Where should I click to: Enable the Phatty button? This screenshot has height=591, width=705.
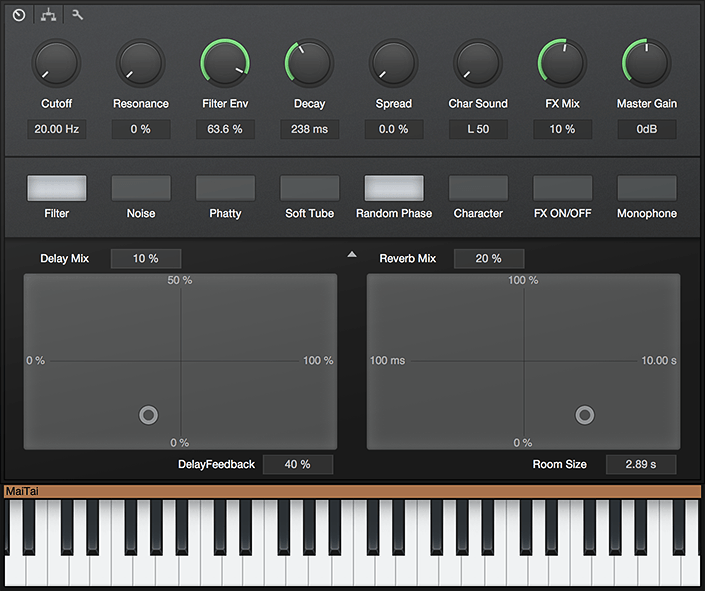click(x=225, y=188)
